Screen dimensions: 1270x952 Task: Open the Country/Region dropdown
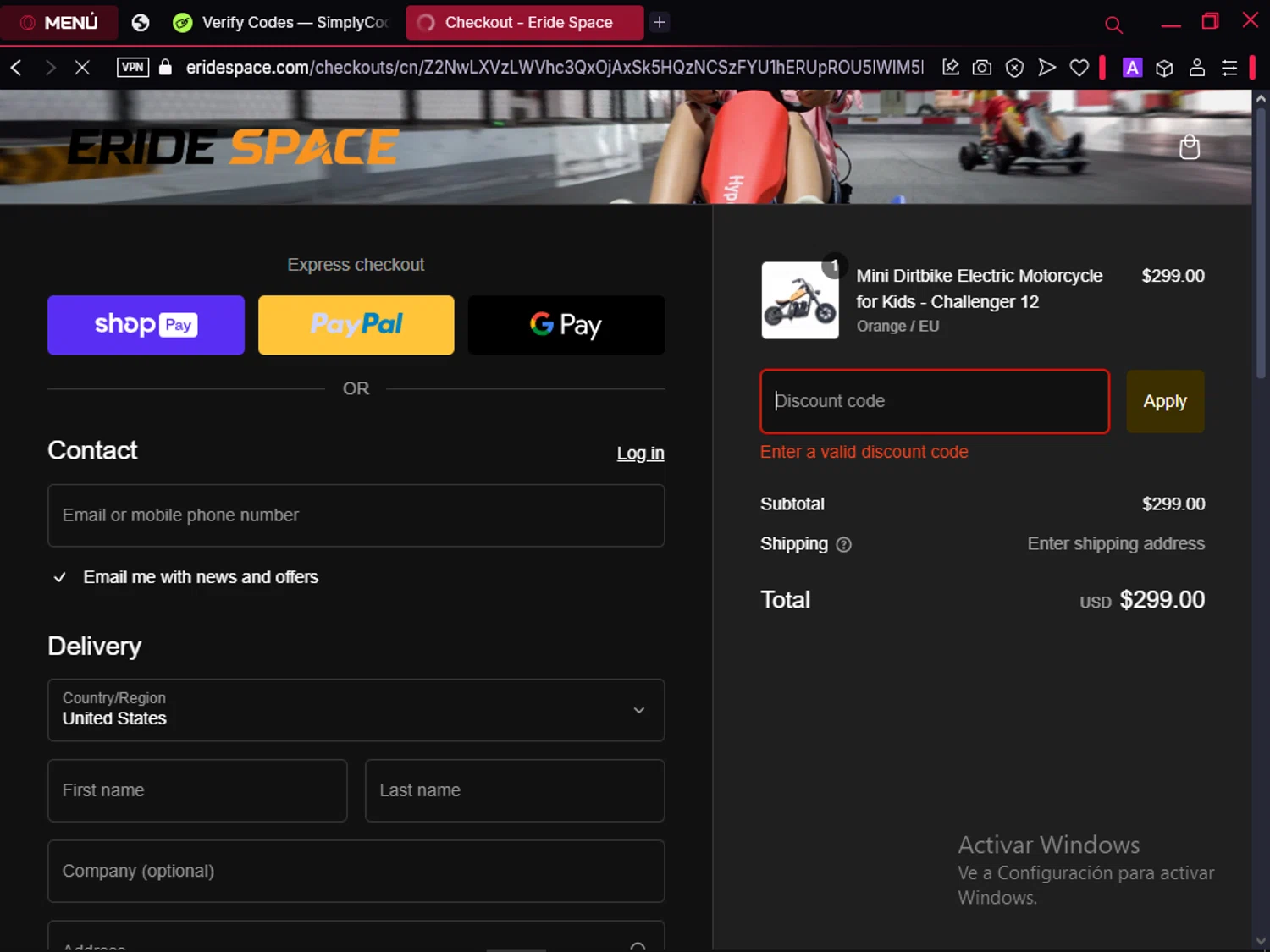356,710
